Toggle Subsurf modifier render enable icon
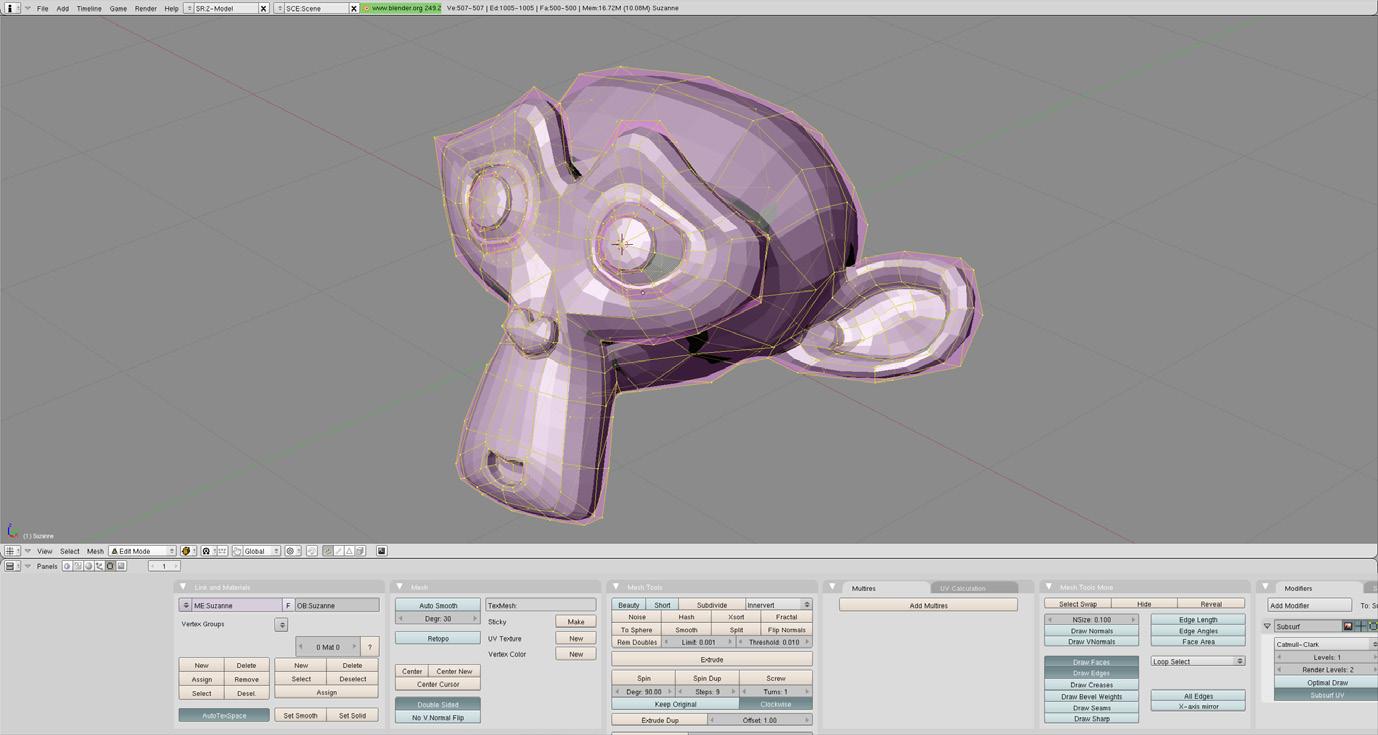Image resolution: width=1378 pixels, height=735 pixels. point(1348,626)
